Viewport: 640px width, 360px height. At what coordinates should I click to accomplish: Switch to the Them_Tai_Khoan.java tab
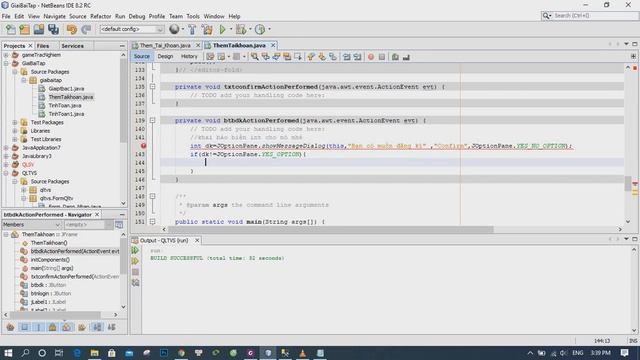[165, 45]
